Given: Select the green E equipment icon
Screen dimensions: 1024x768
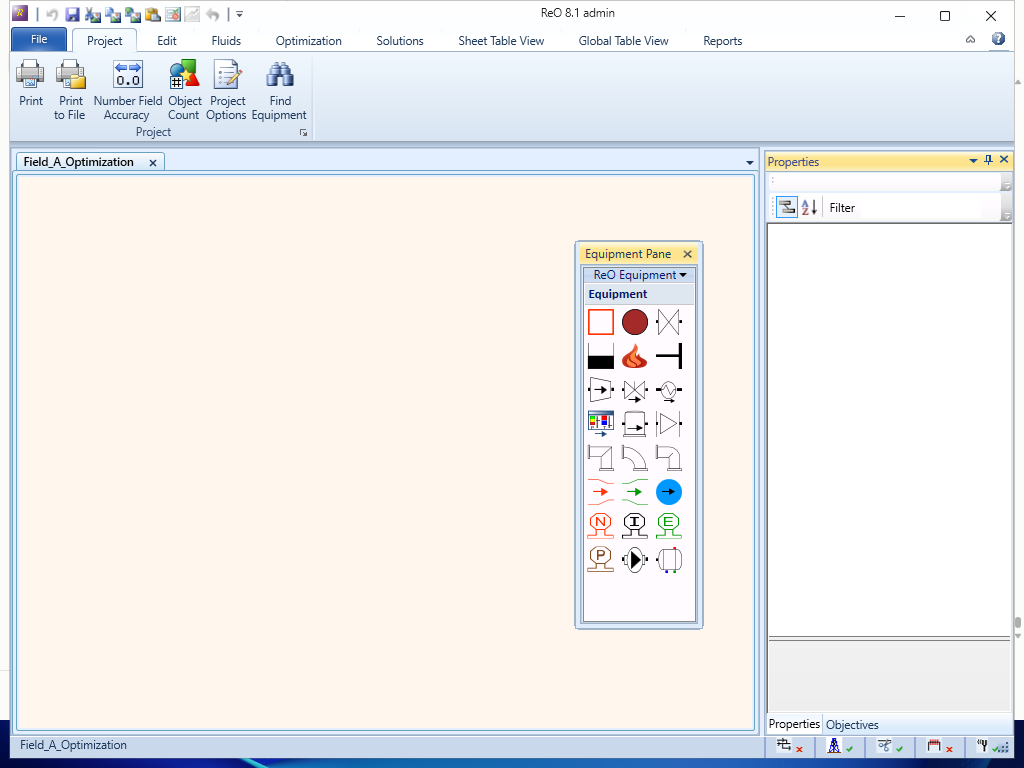Looking at the screenshot, I should point(669,526).
